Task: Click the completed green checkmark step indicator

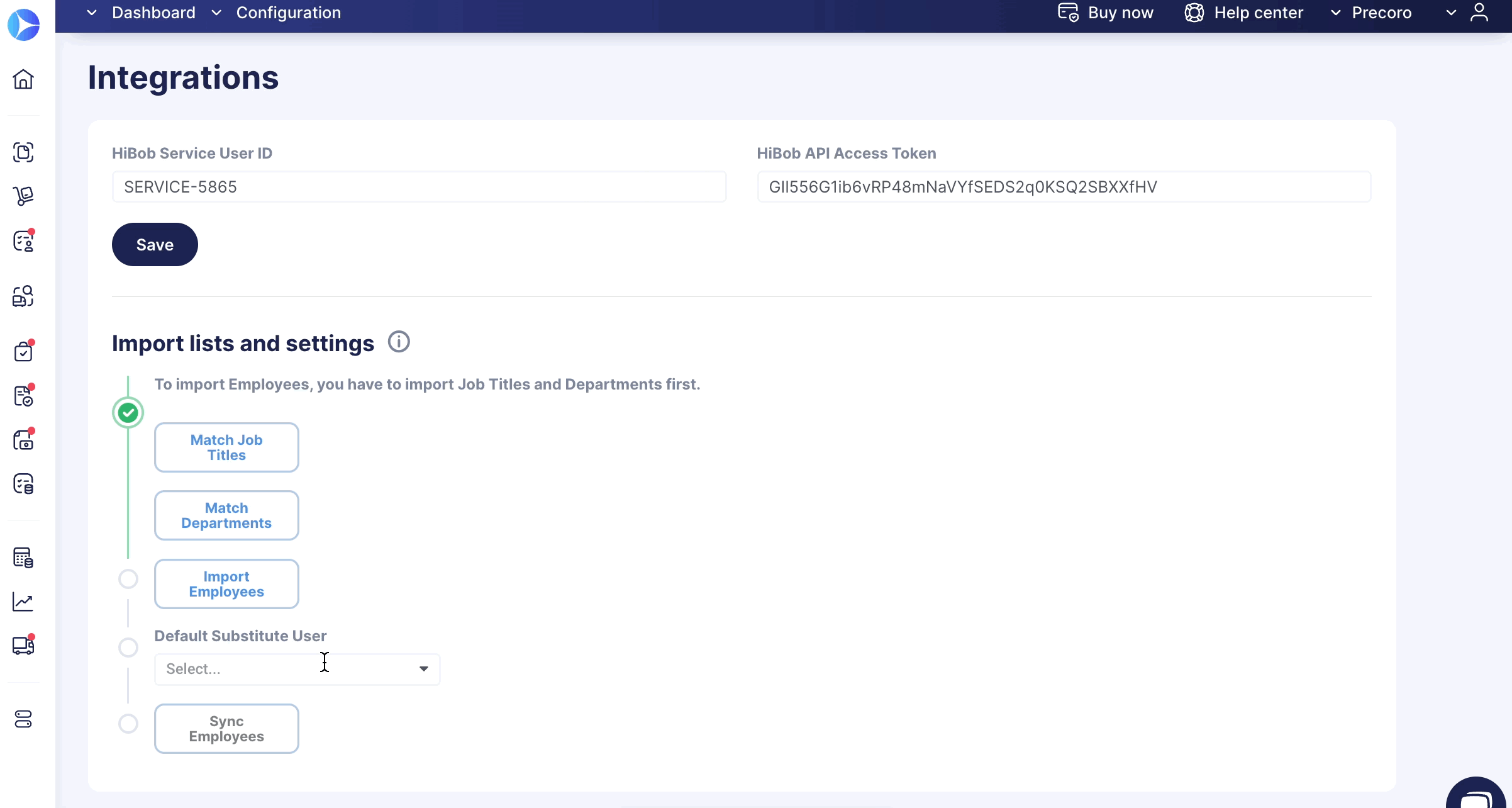Action: click(128, 412)
